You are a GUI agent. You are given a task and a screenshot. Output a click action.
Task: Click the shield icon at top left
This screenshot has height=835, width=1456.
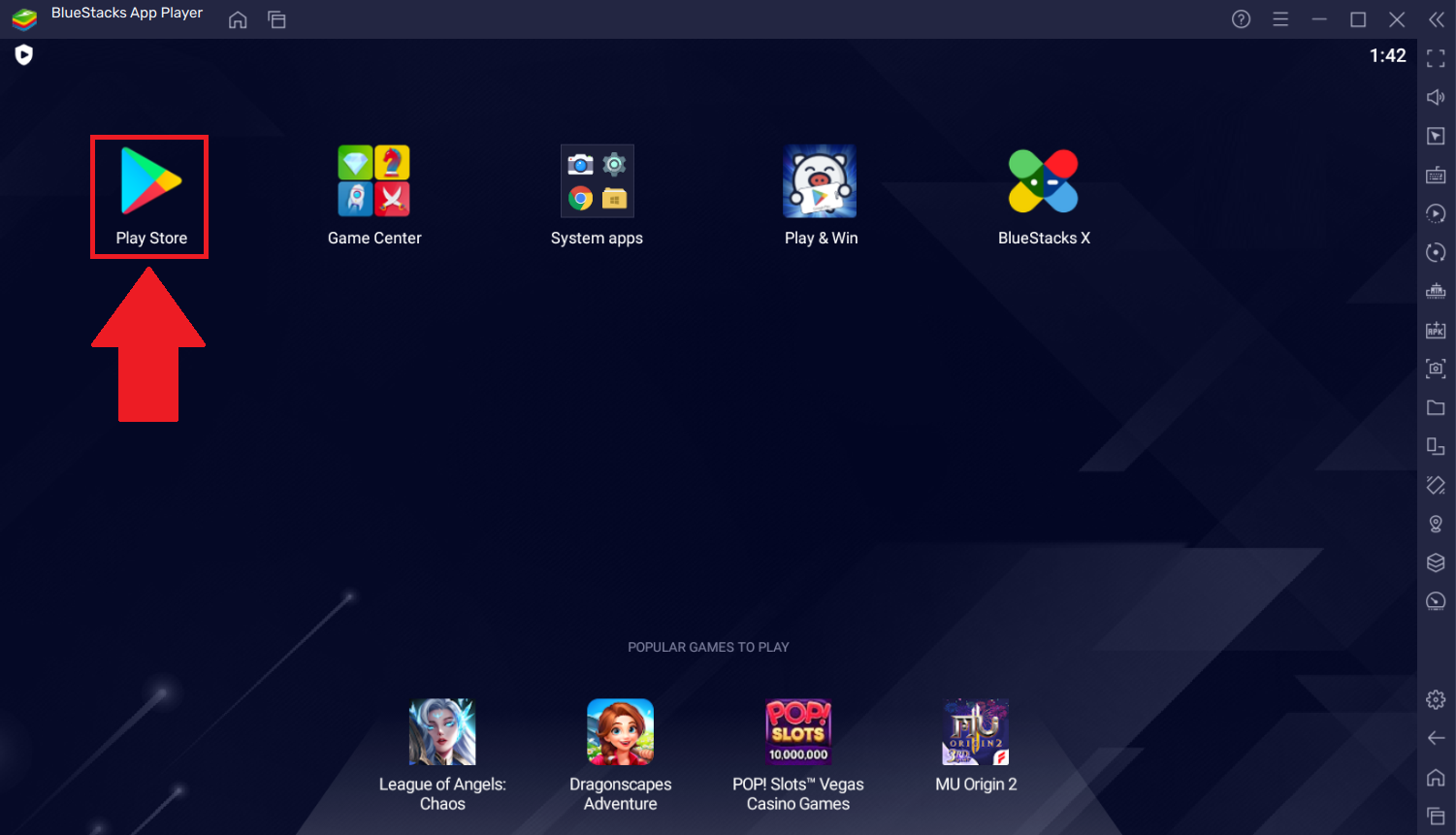pyautogui.click(x=24, y=55)
